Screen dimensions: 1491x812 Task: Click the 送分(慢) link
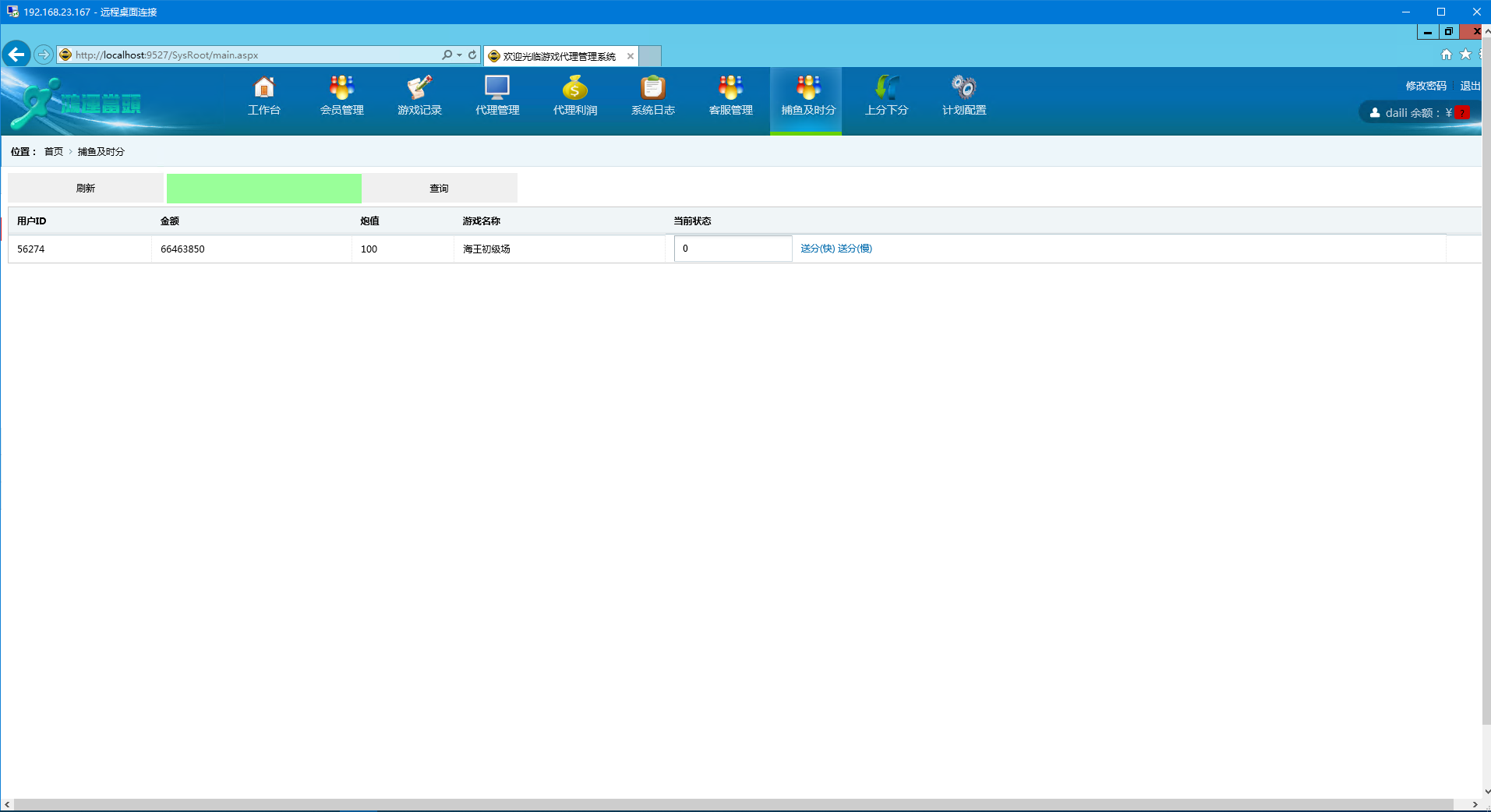point(855,249)
